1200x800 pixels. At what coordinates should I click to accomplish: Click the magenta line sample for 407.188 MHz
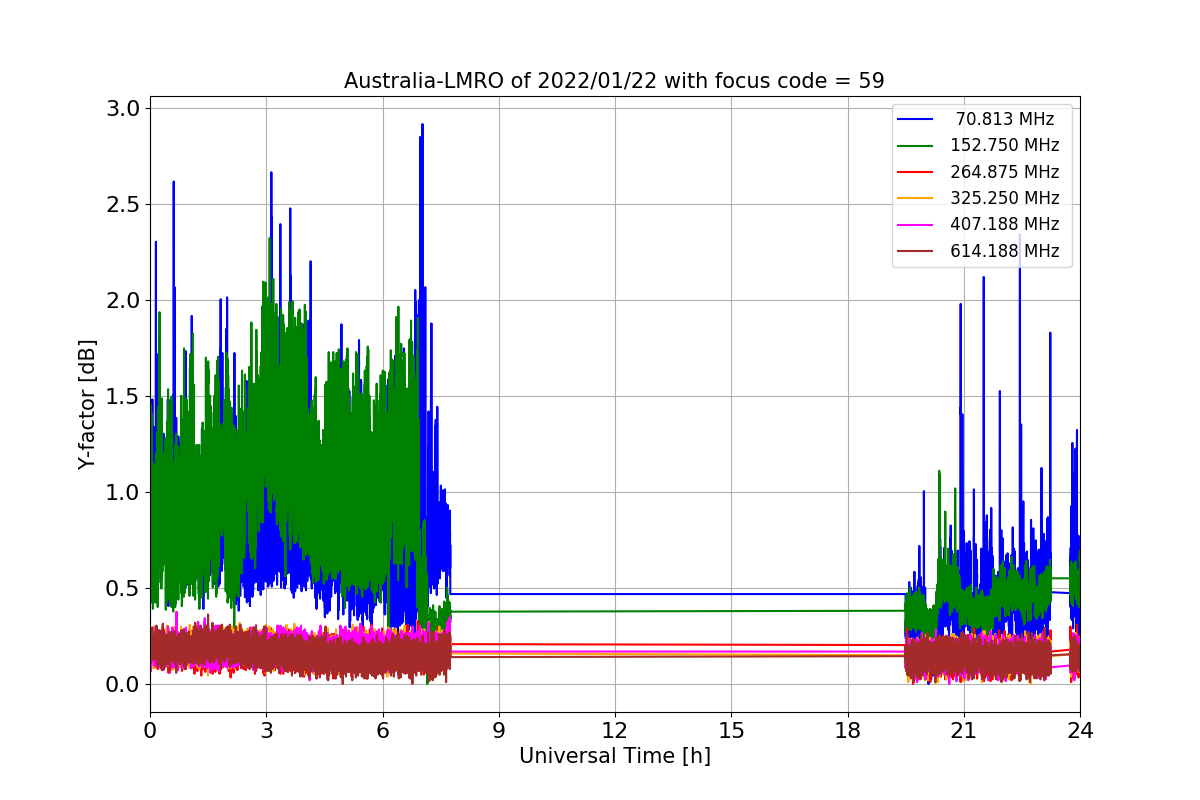click(916, 225)
